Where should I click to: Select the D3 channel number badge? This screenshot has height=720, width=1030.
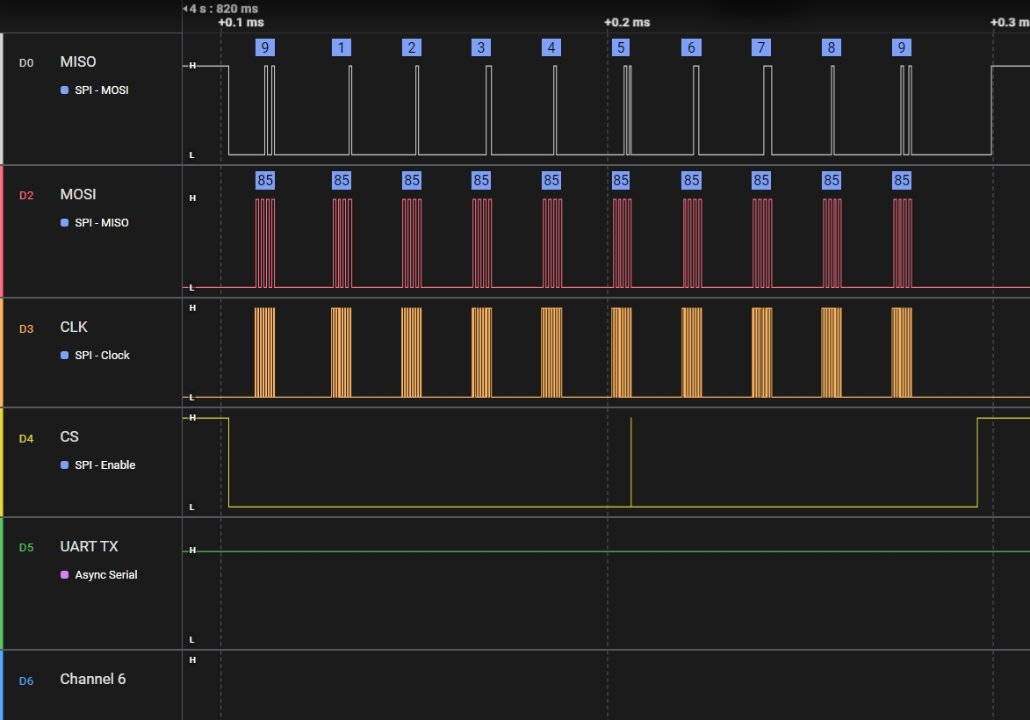26,328
